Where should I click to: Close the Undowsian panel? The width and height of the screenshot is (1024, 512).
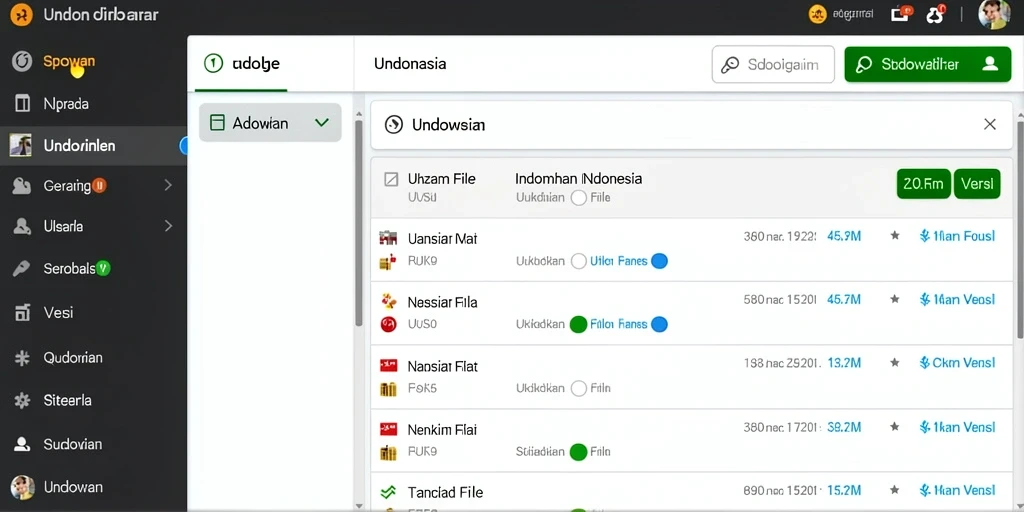click(x=990, y=124)
